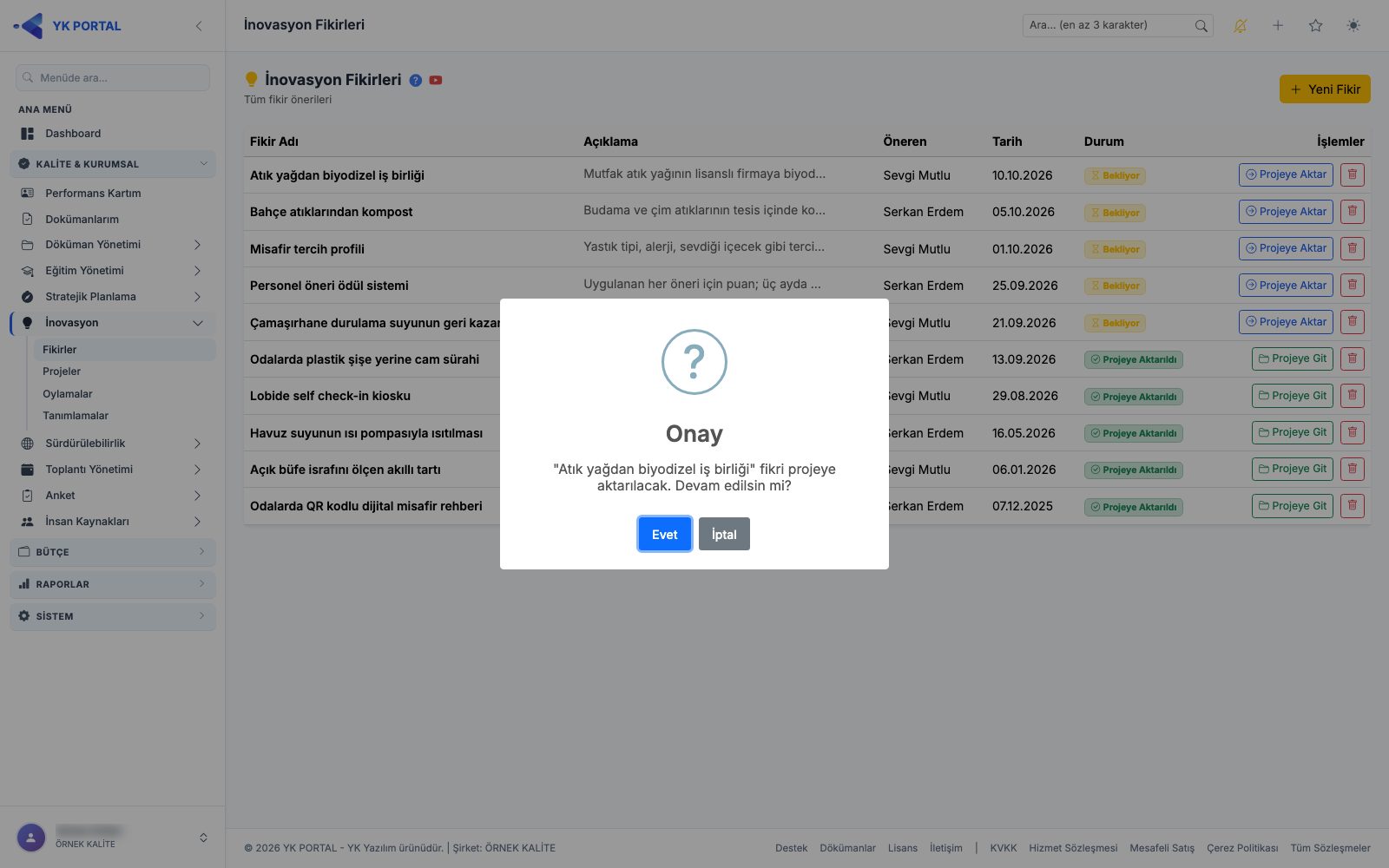1389x868 pixels.
Task: Collapse the KALİTE & KURUMSAL section
Action: coord(113,164)
